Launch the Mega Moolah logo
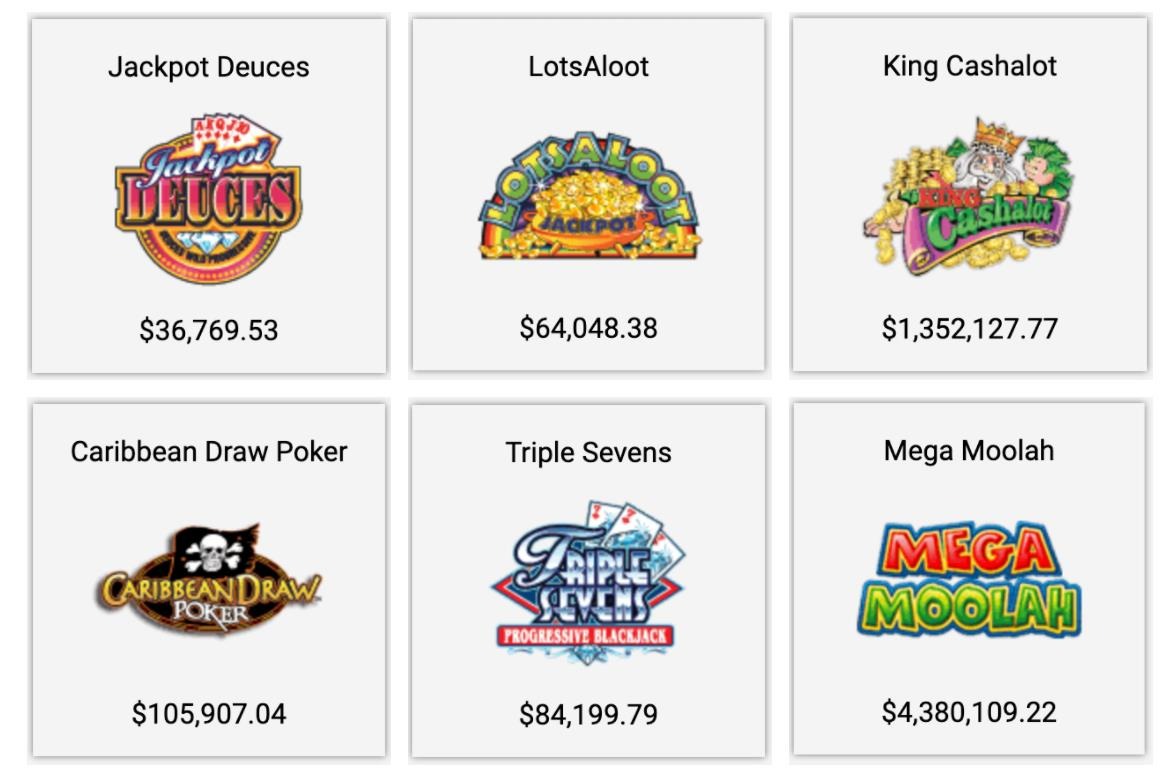This screenshot has width=1175, height=781. [x=969, y=579]
